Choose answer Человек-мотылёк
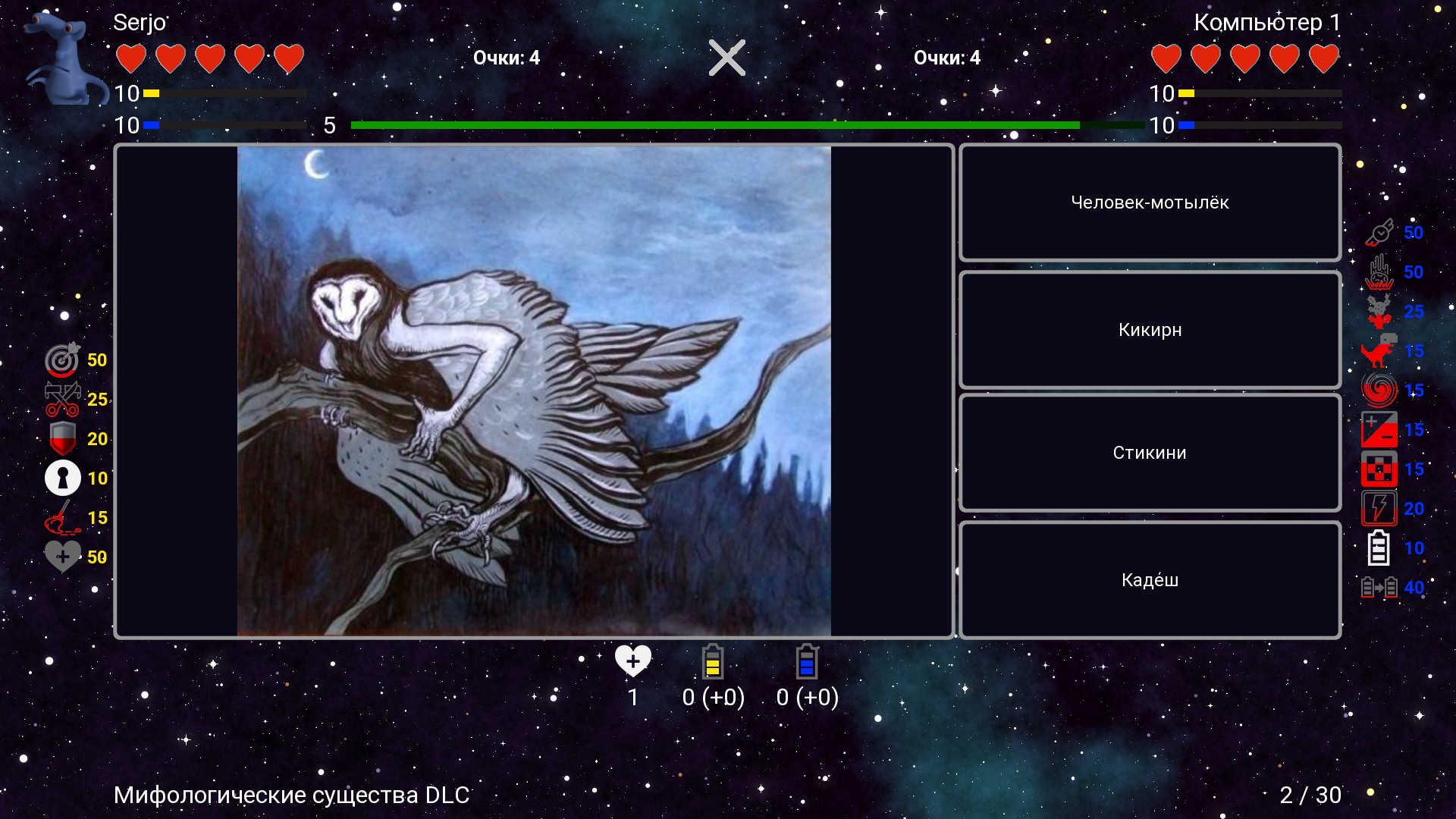This screenshot has height=819, width=1456. 1150,202
